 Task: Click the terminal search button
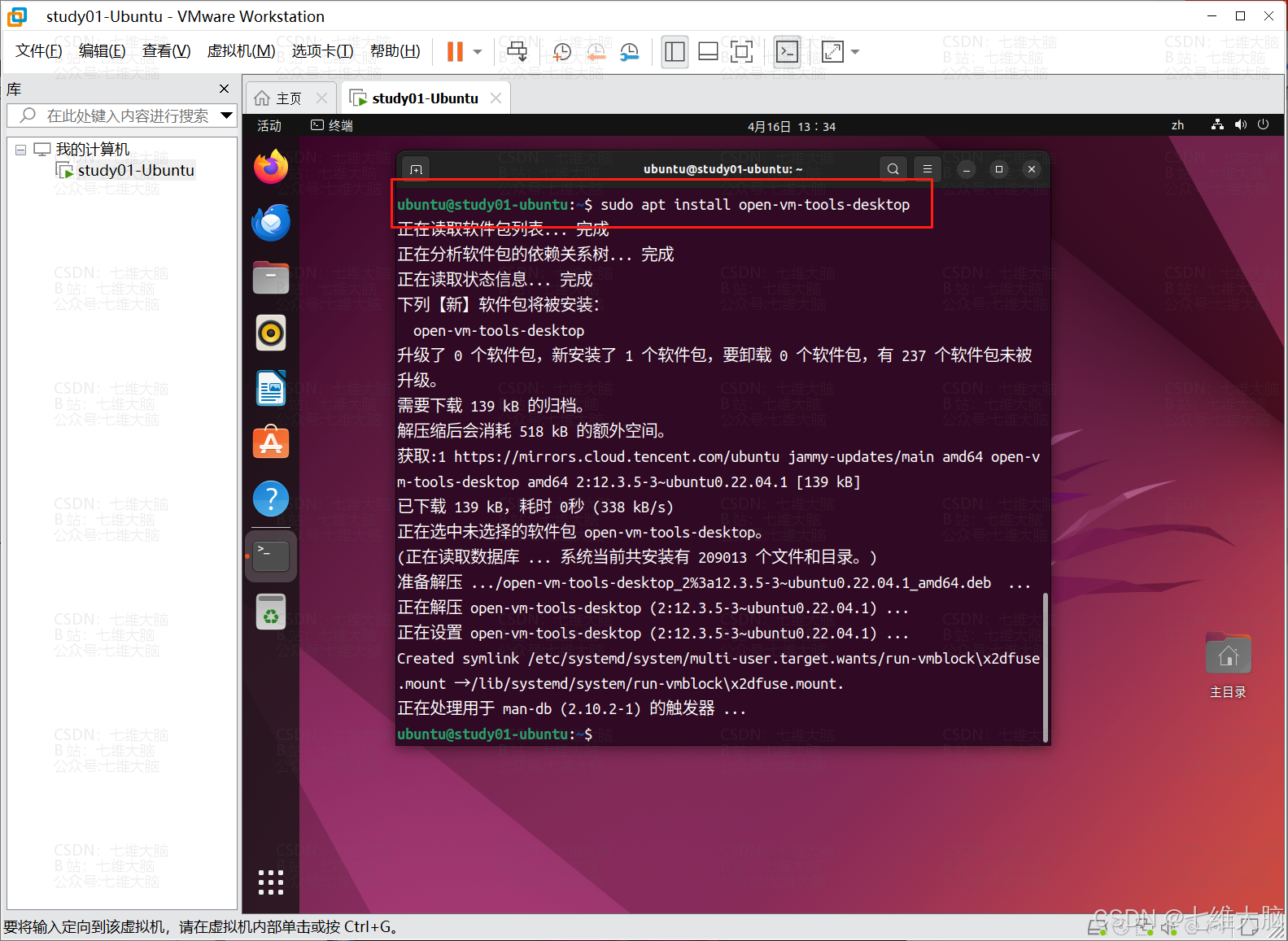click(x=893, y=169)
